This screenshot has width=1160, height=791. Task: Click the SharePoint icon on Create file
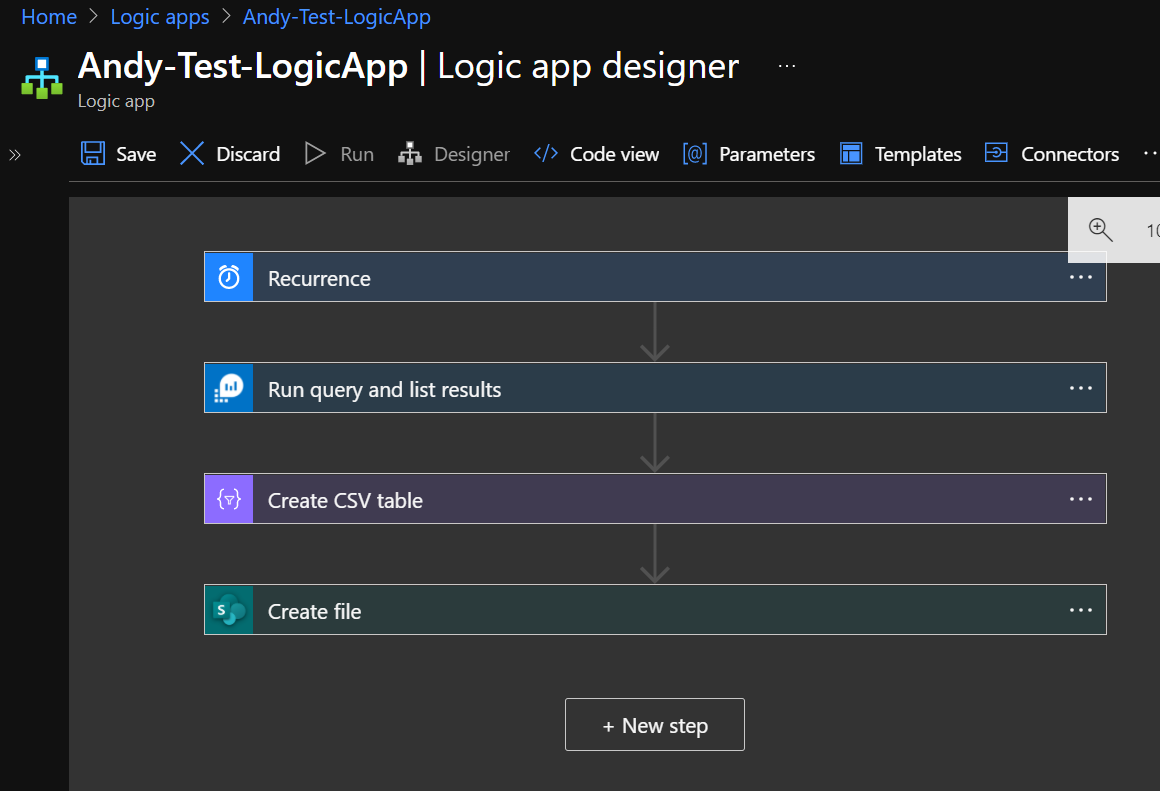tap(229, 610)
